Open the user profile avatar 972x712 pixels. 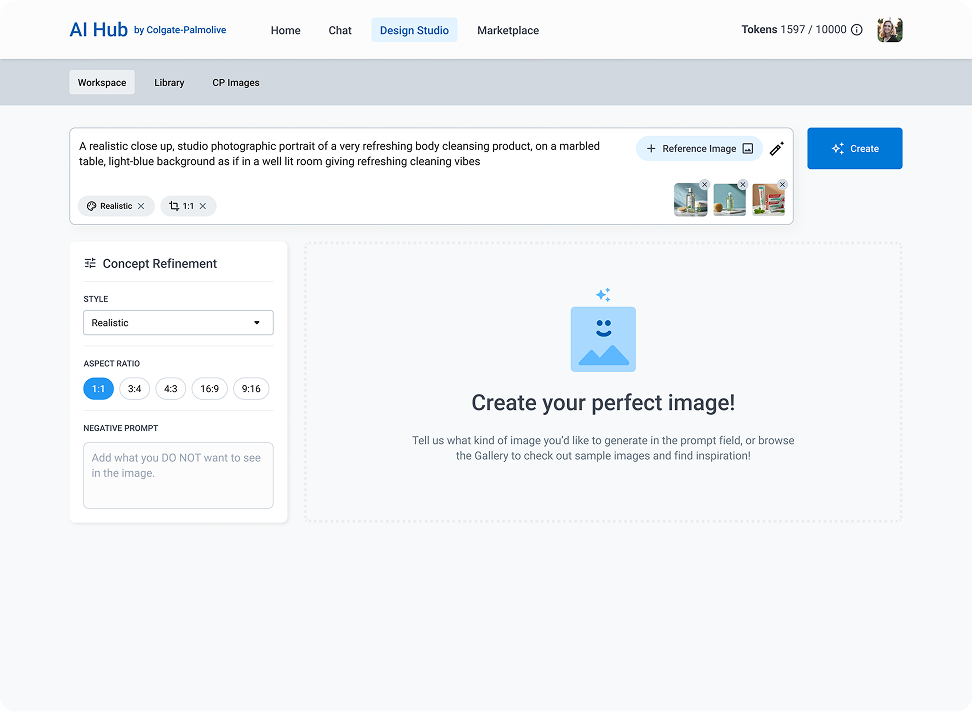tap(889, 30)
